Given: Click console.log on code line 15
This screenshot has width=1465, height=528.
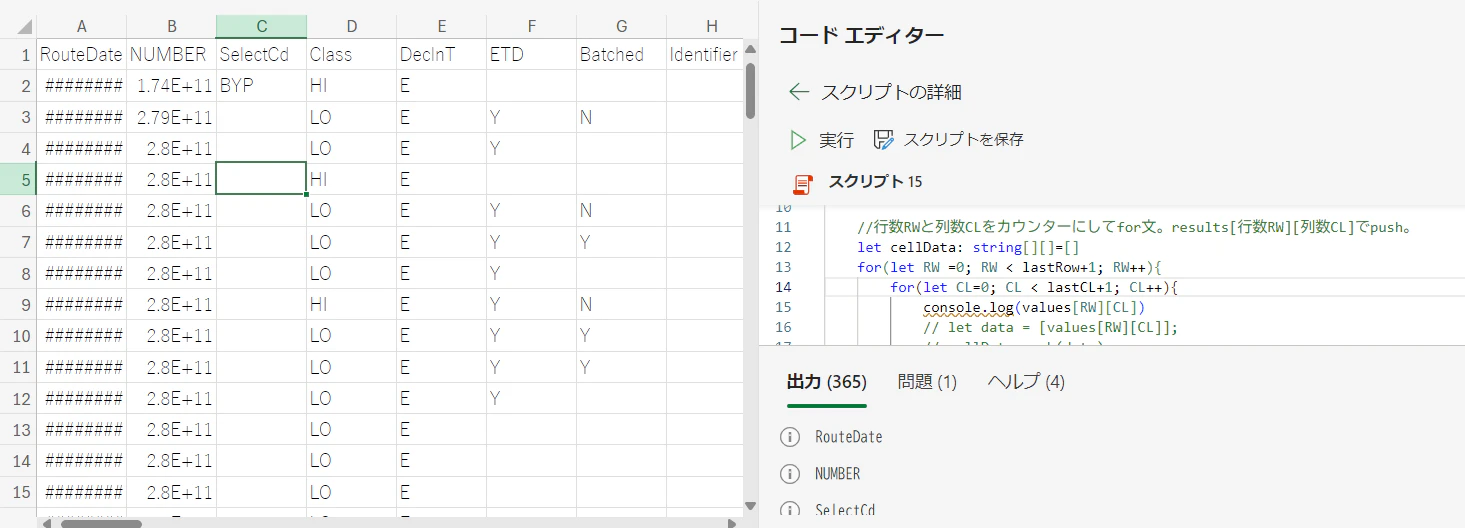Looking at the screenshot, I should [966, 307].
